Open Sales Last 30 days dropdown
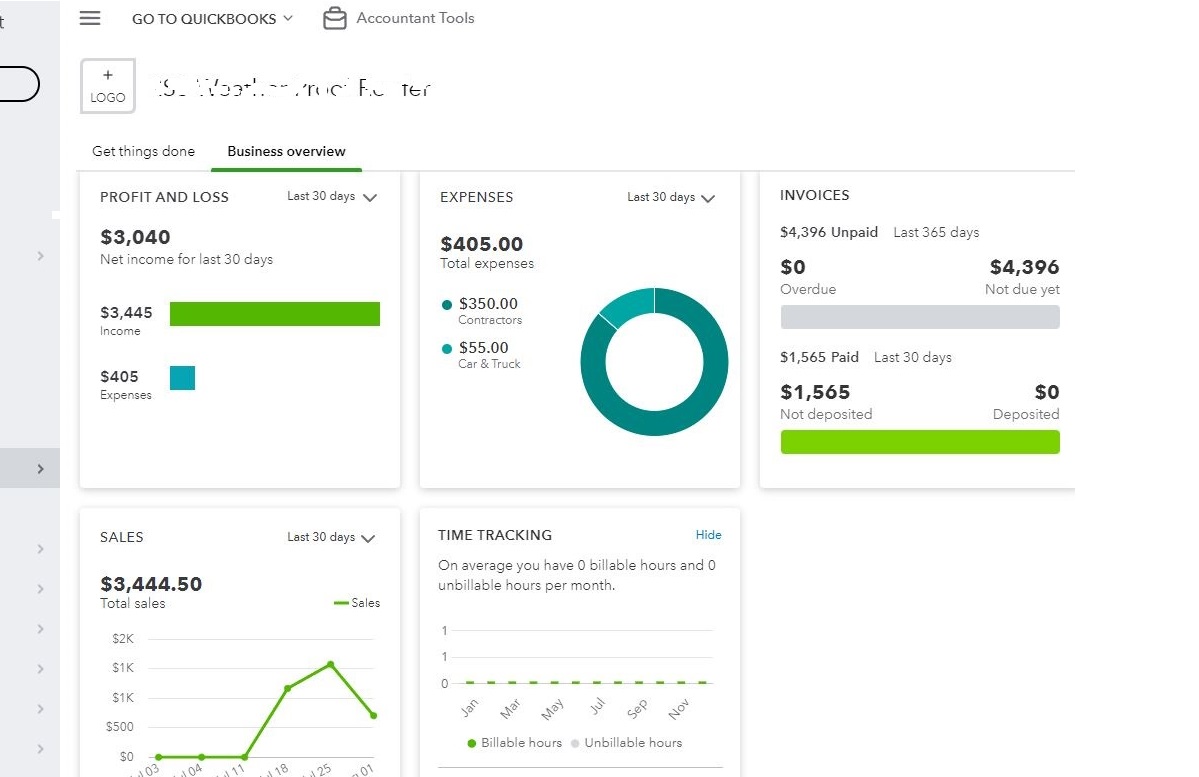Image resolution: width=1199 pixels, height=777 pixels. 331,538
